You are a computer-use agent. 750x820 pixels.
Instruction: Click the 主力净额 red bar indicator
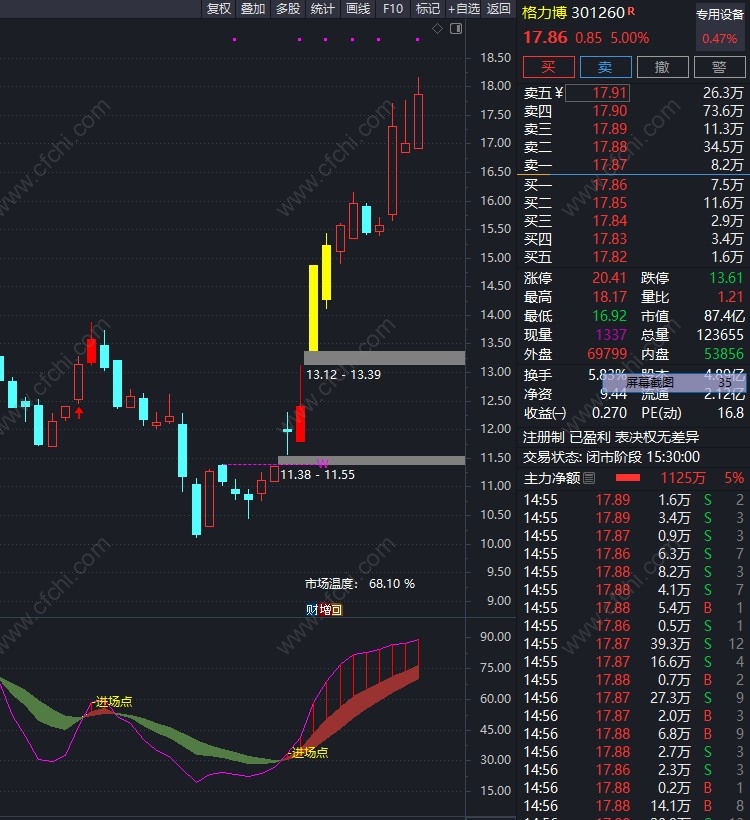pos(628,477)
